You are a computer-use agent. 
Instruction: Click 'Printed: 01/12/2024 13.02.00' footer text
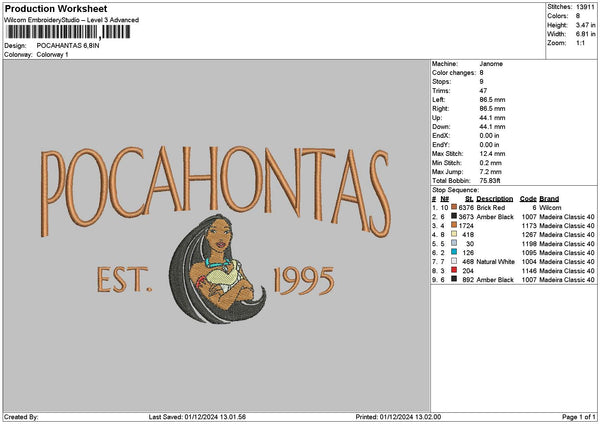(x=398, y=417)
